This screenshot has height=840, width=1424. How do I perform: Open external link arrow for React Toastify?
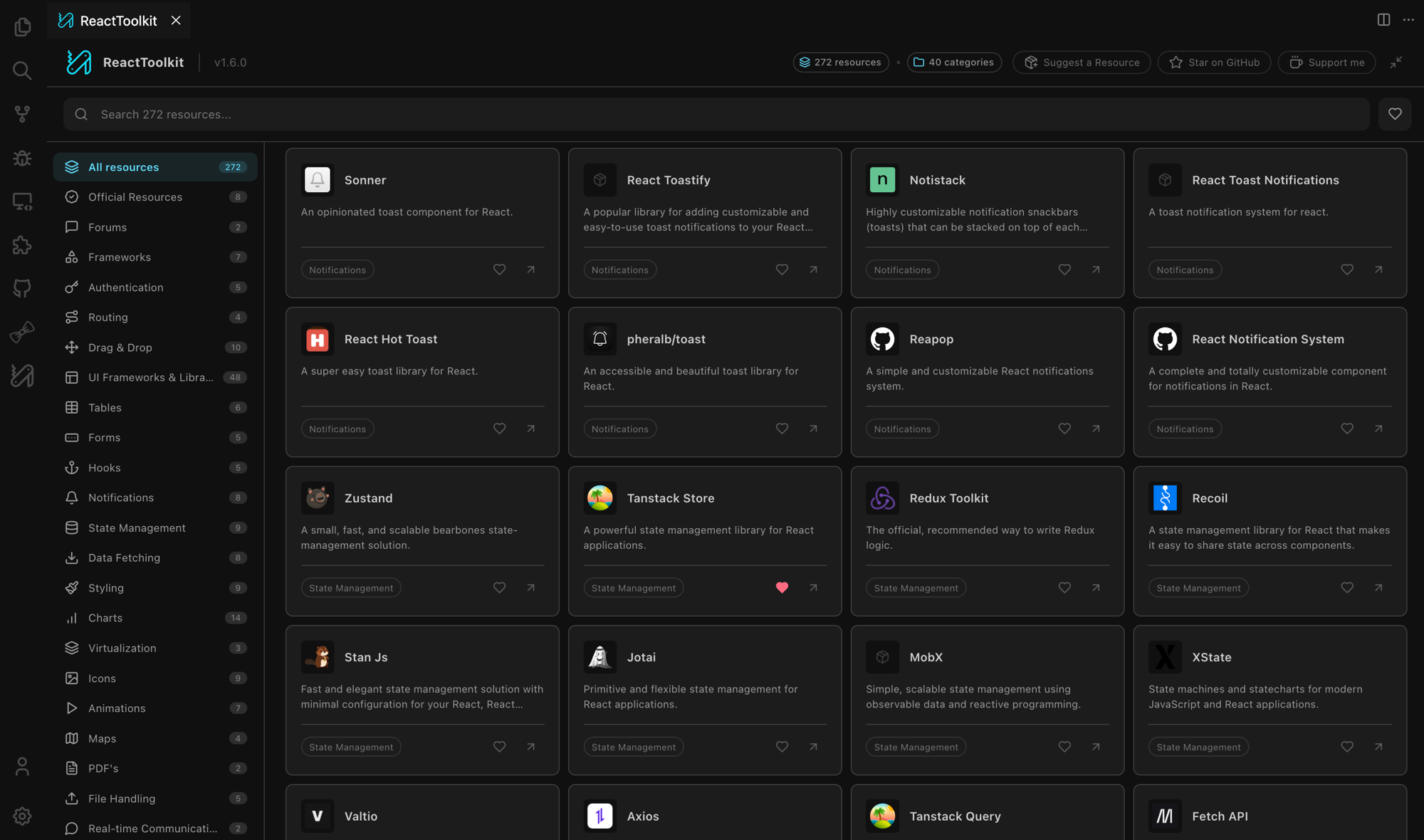(x=813, y=270)
